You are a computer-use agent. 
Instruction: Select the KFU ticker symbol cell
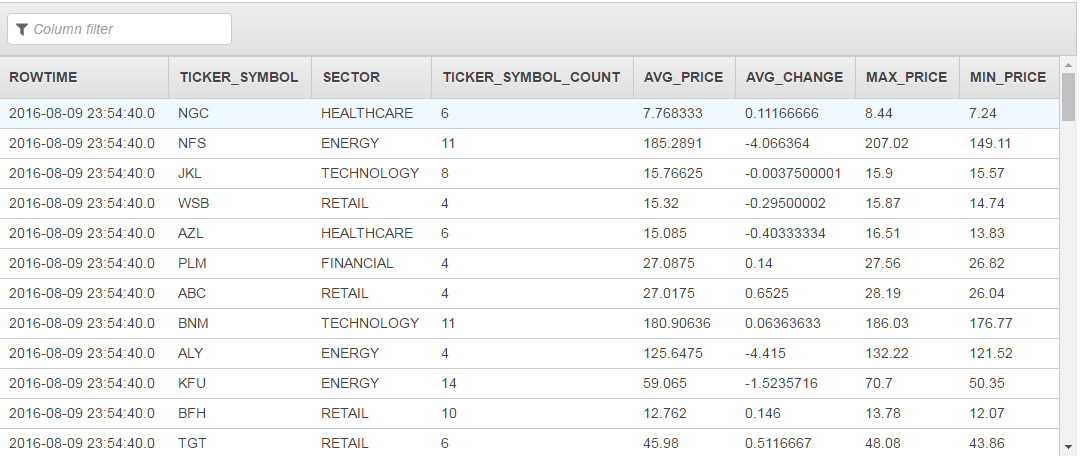tap(193, 383)
